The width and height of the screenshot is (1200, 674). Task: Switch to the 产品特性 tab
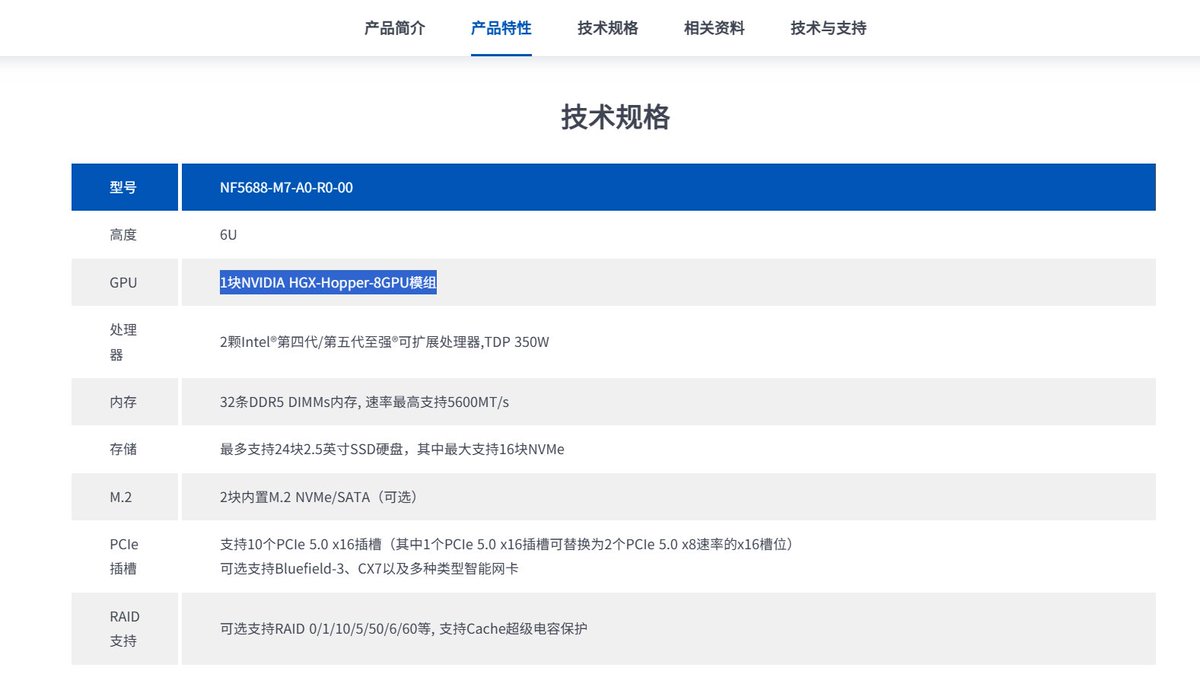[x=501, y=28]
